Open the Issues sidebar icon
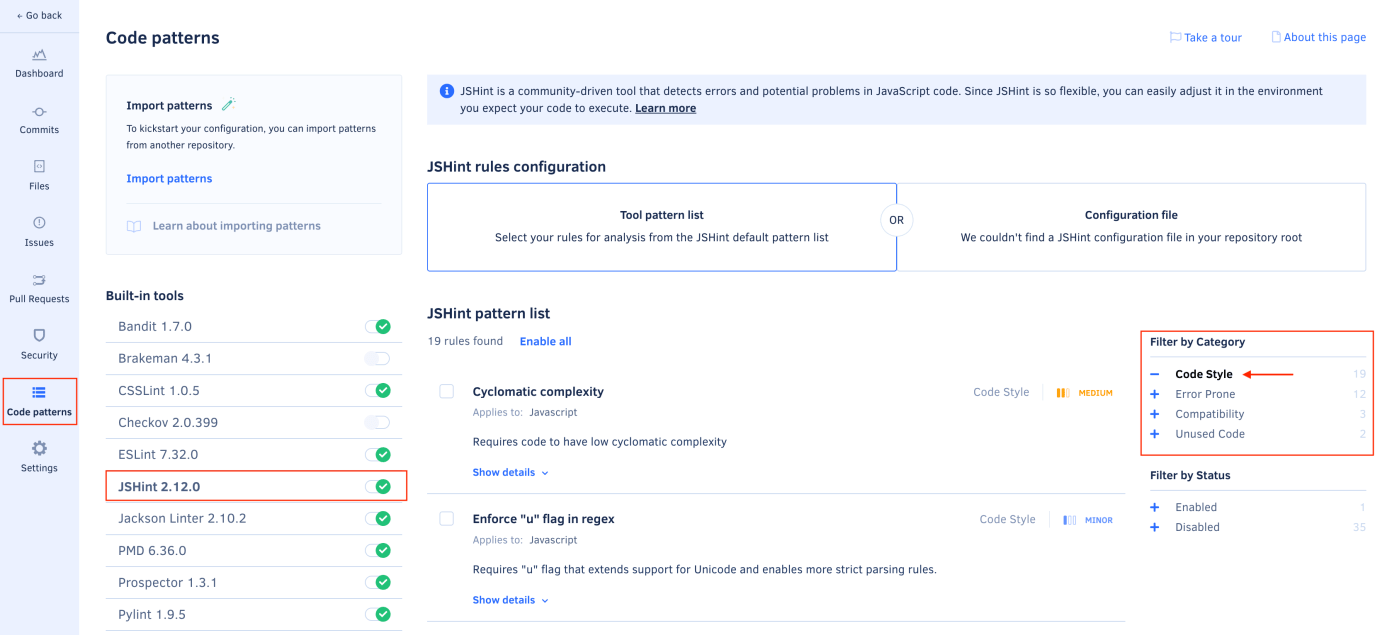The width and height of the screenshot is (1392, 635). coord(39,223)
